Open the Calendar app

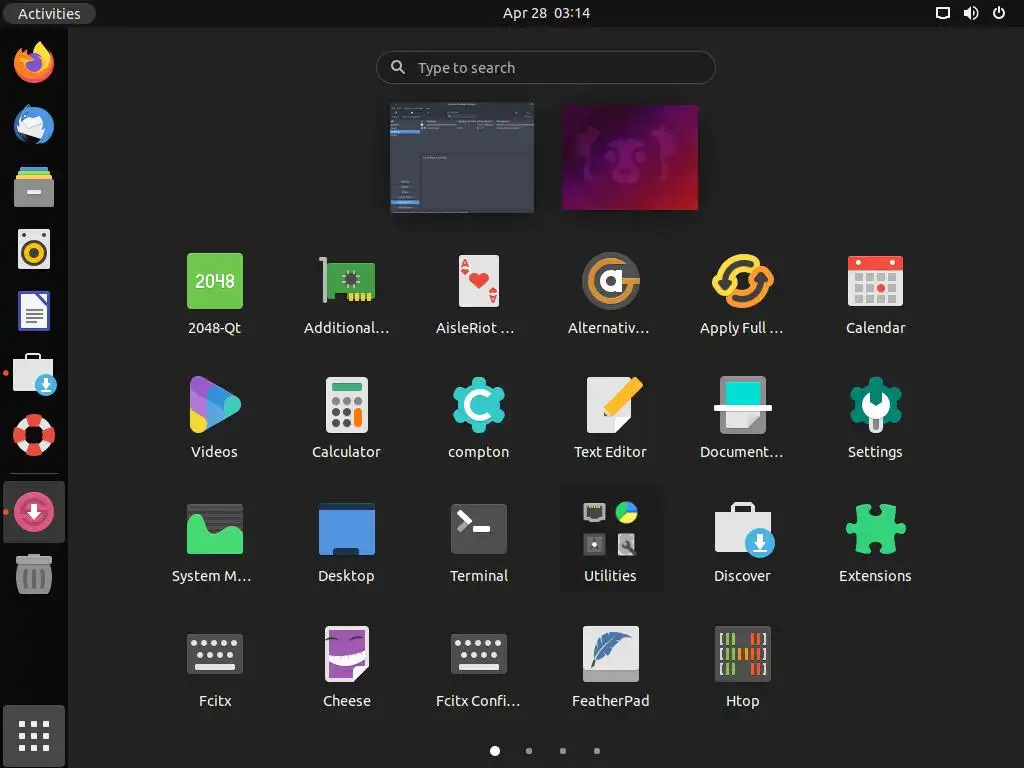(x=875, y=294)
